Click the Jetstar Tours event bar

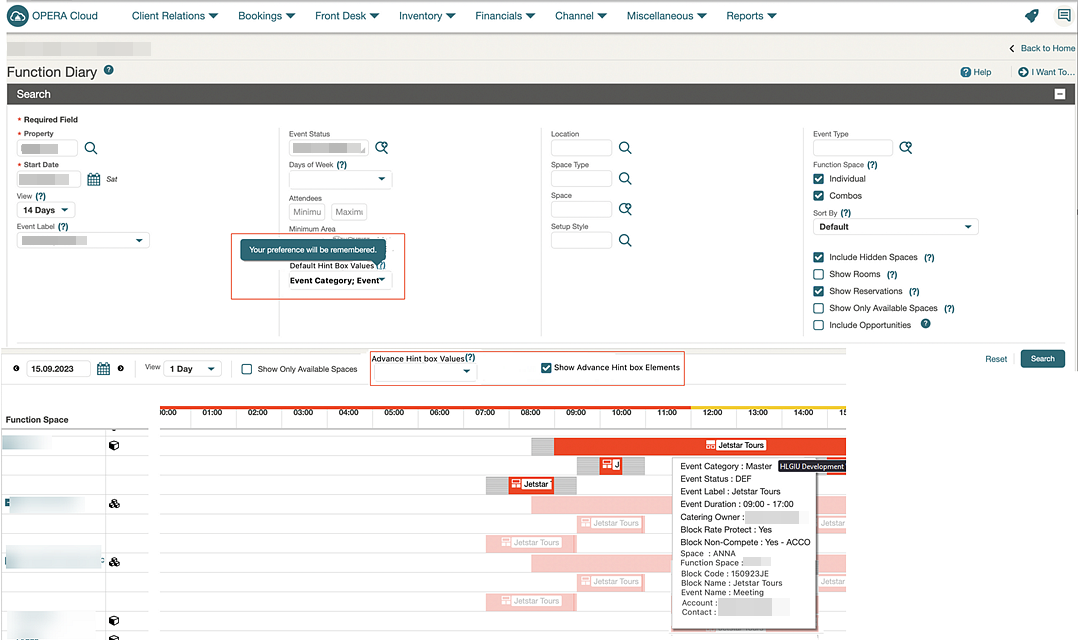(699, 445)
